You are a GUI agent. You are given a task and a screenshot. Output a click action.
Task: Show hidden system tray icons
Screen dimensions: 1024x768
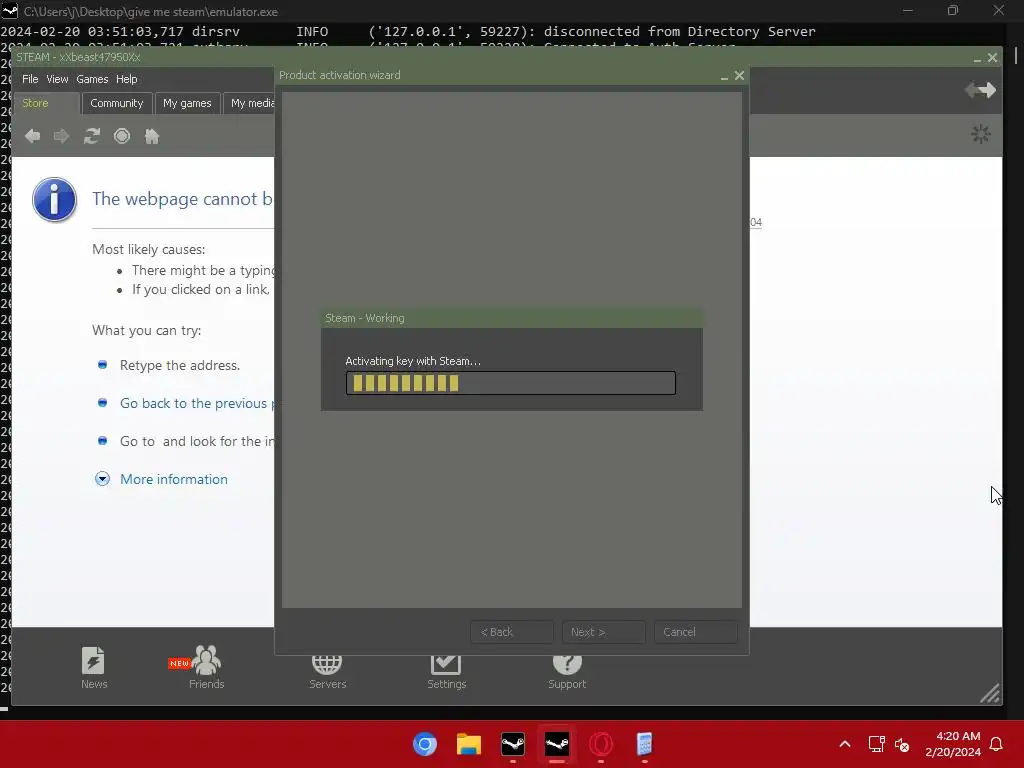844,744
